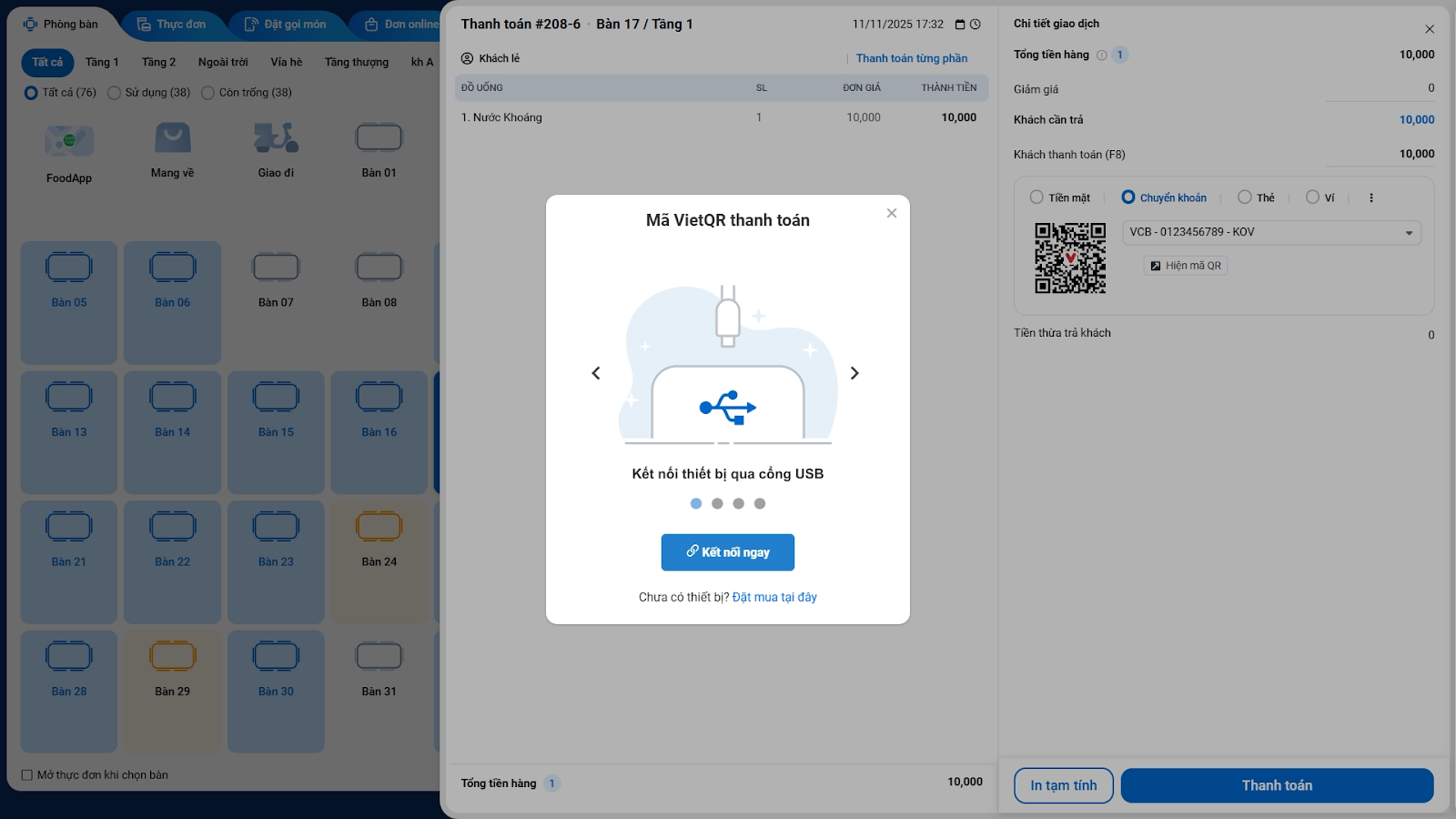Click the VietQR code thumbnail
The width and height of the screenshot is (1456, 819).
[1070, 258]
